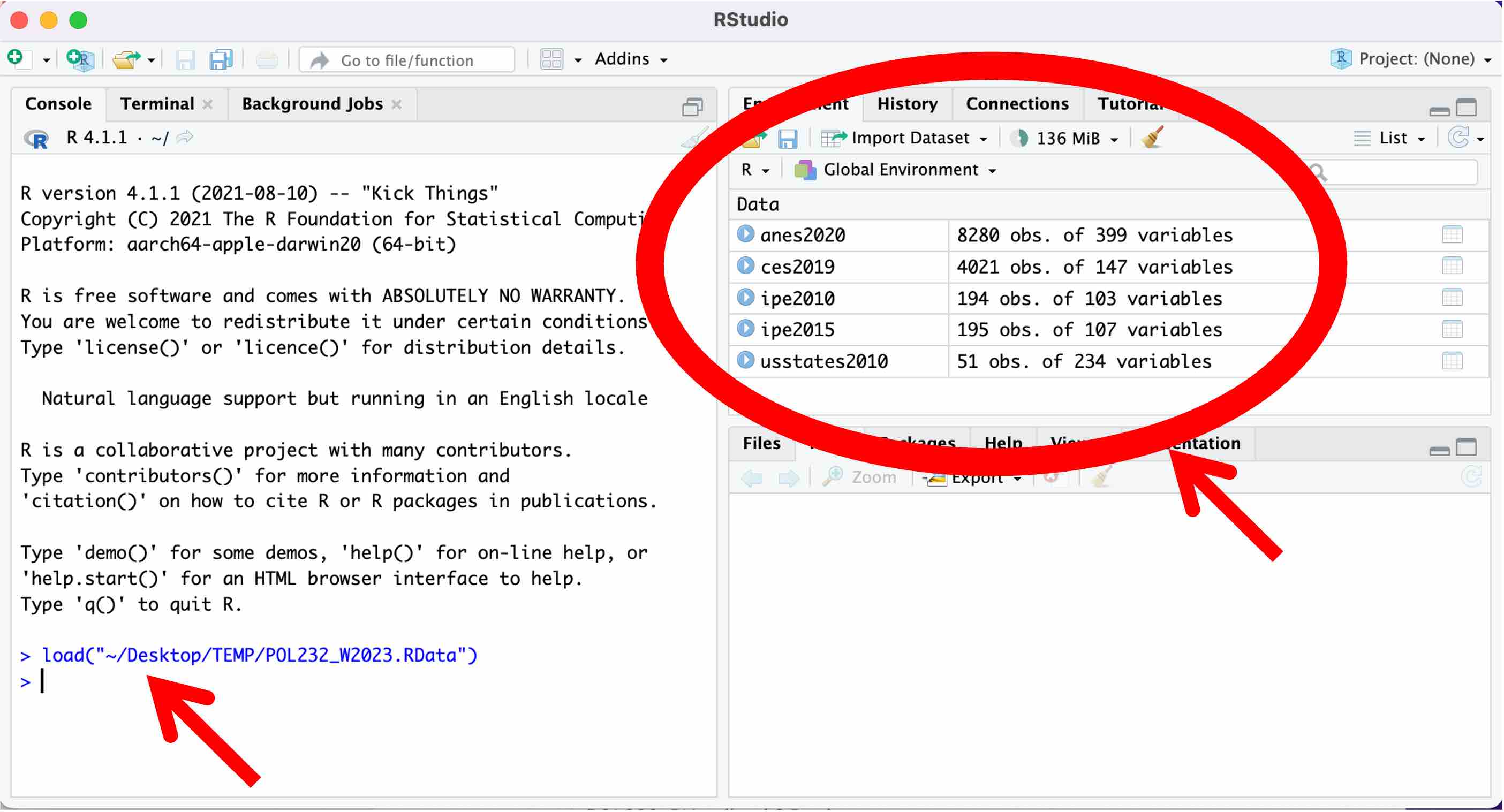Click the Refresh environment icon
The width and height of the screenshot is (1504, 812).
pos(1458,138)
